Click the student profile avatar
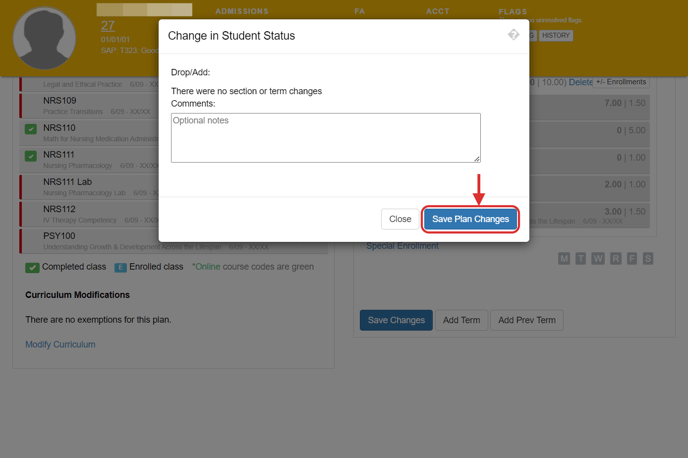Screen dimensions: 688x458 click(44, 38)
